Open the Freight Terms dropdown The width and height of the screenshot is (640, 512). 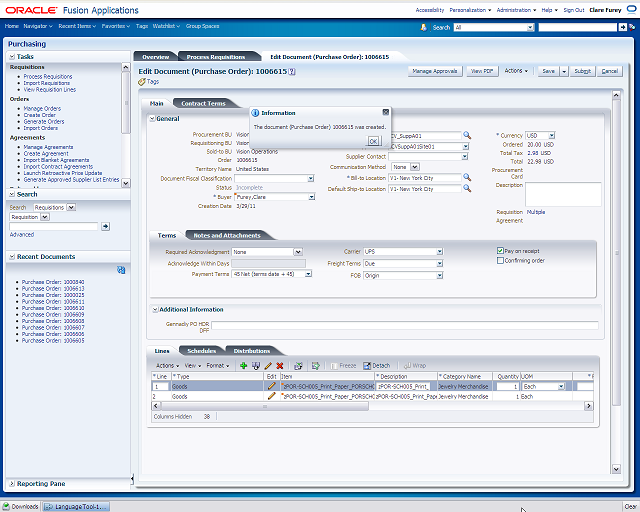pos(440,263)
